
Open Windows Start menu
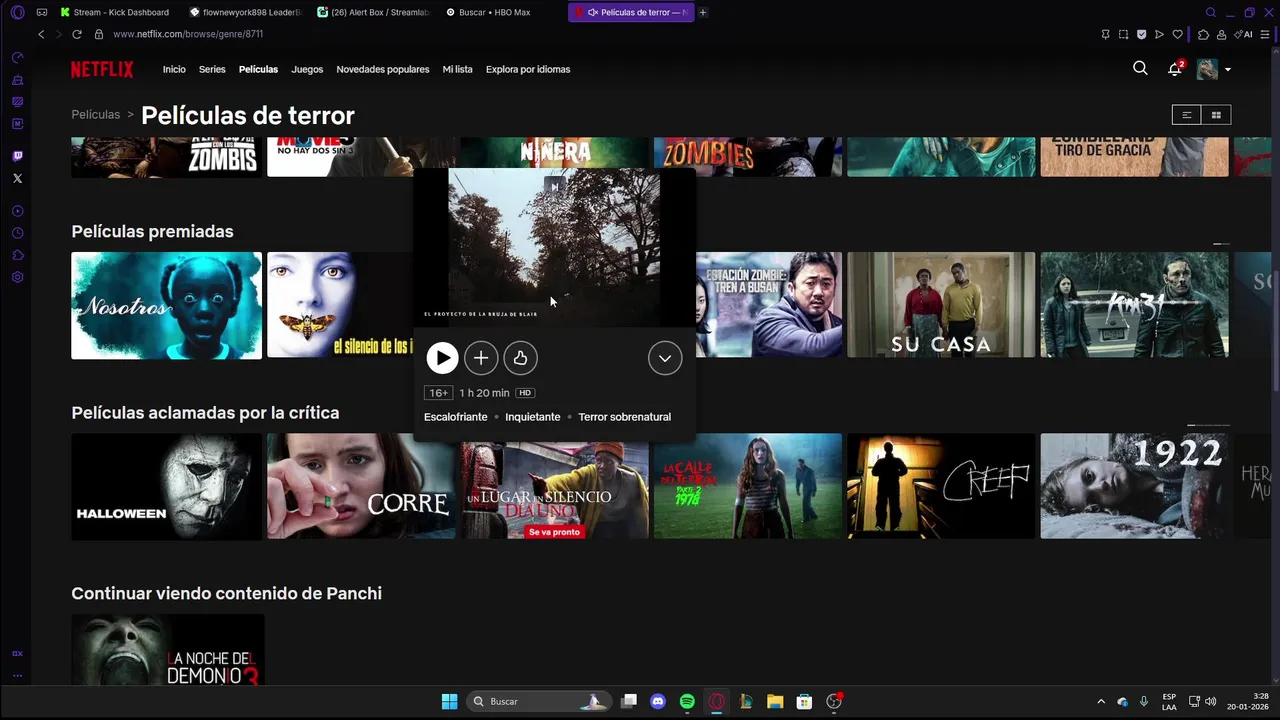coord(449,701)
